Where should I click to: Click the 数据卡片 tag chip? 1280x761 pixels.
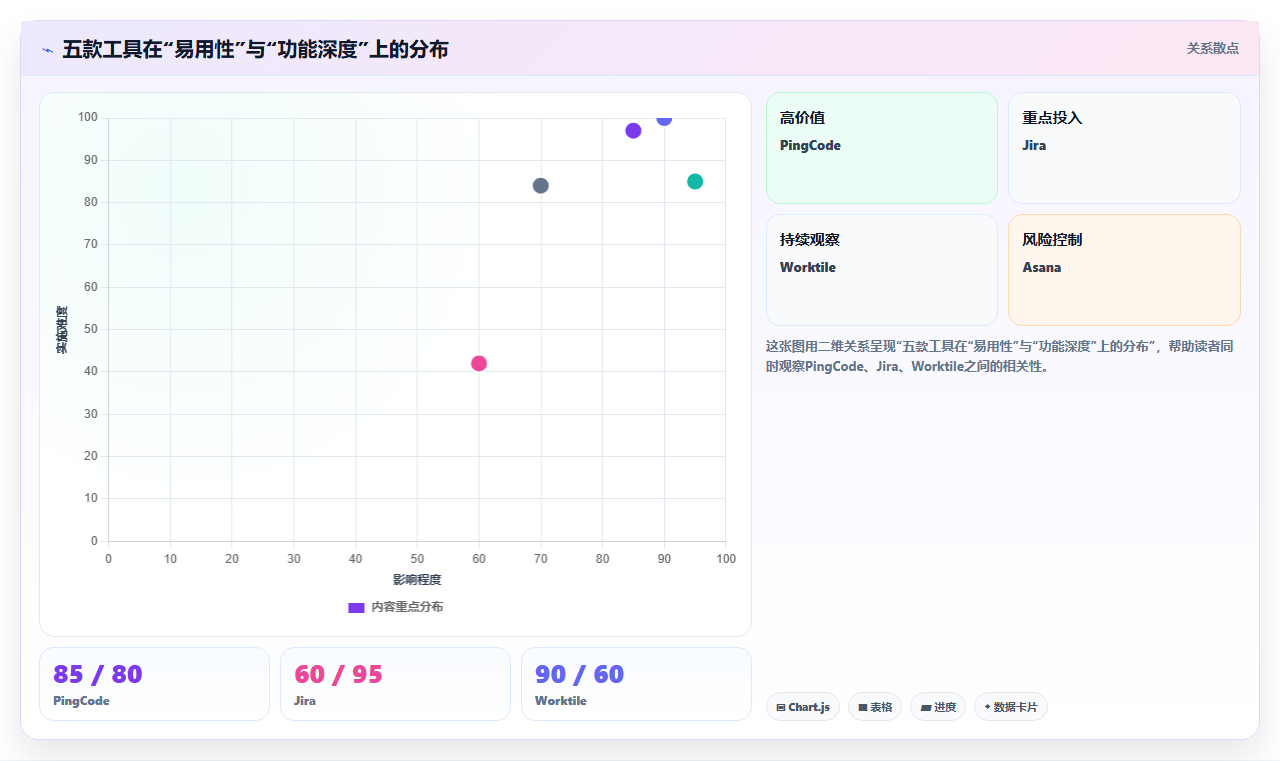[1011, 707]
